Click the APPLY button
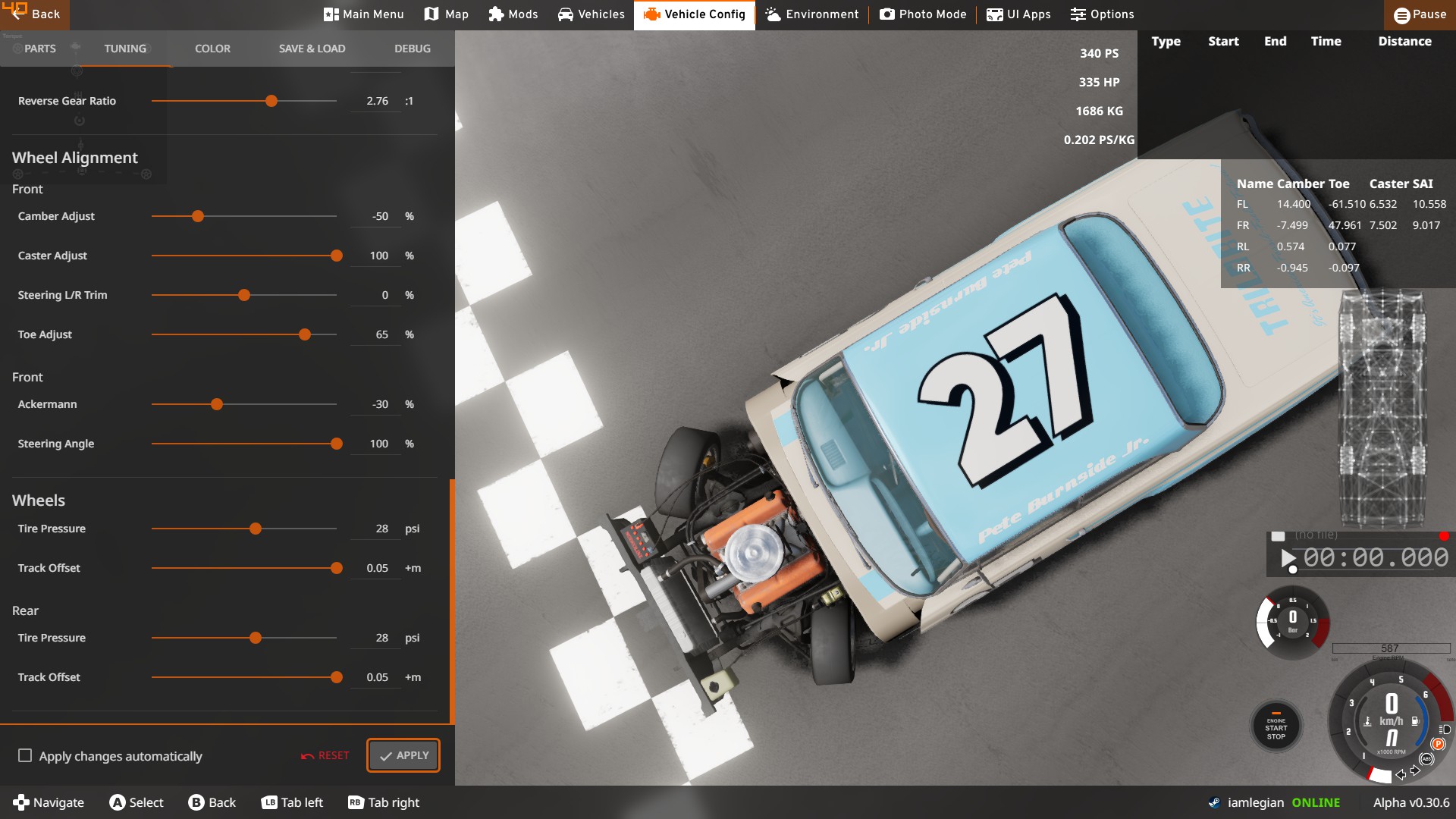 click(403, 755)
